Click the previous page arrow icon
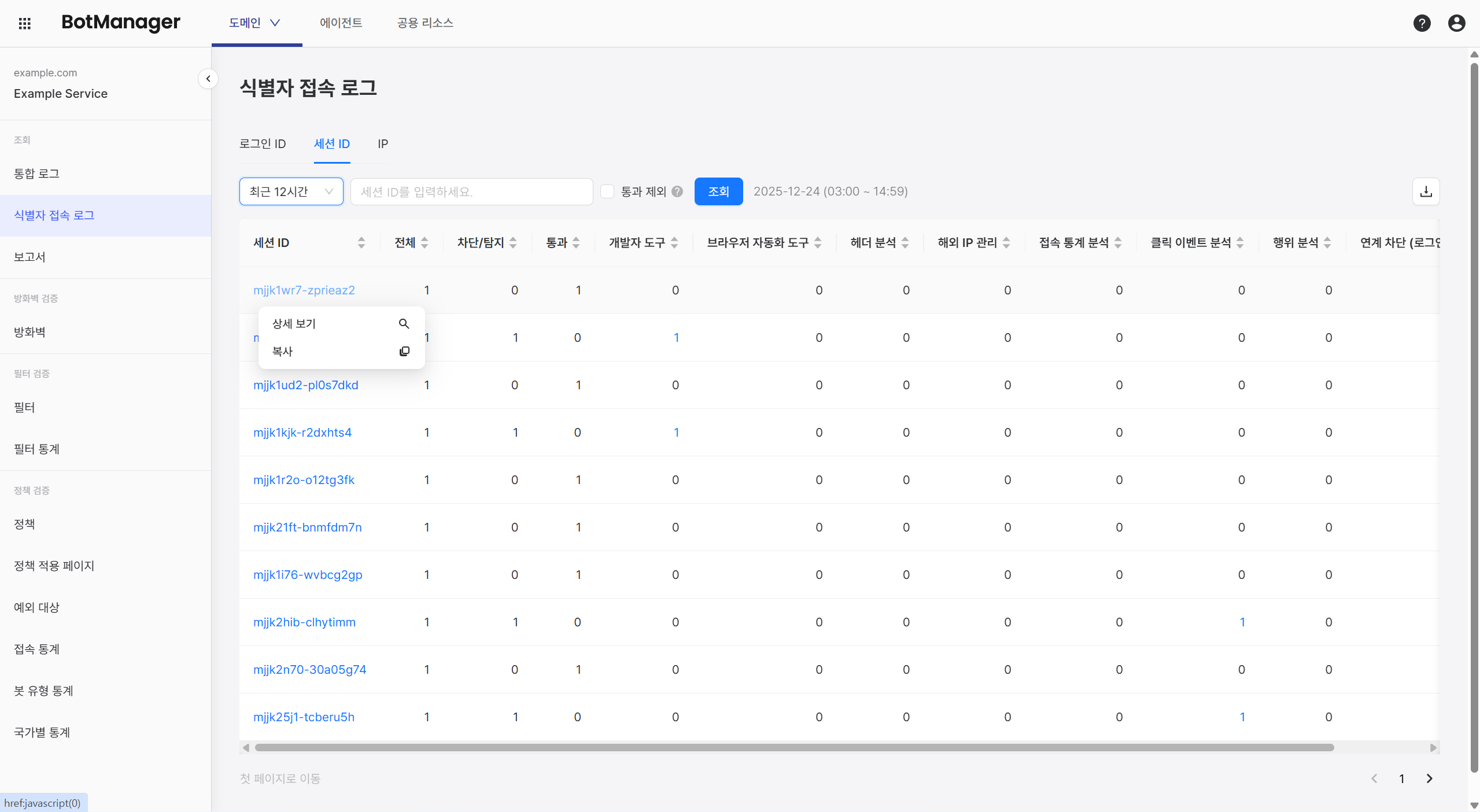 click(x=1375, y=778)
